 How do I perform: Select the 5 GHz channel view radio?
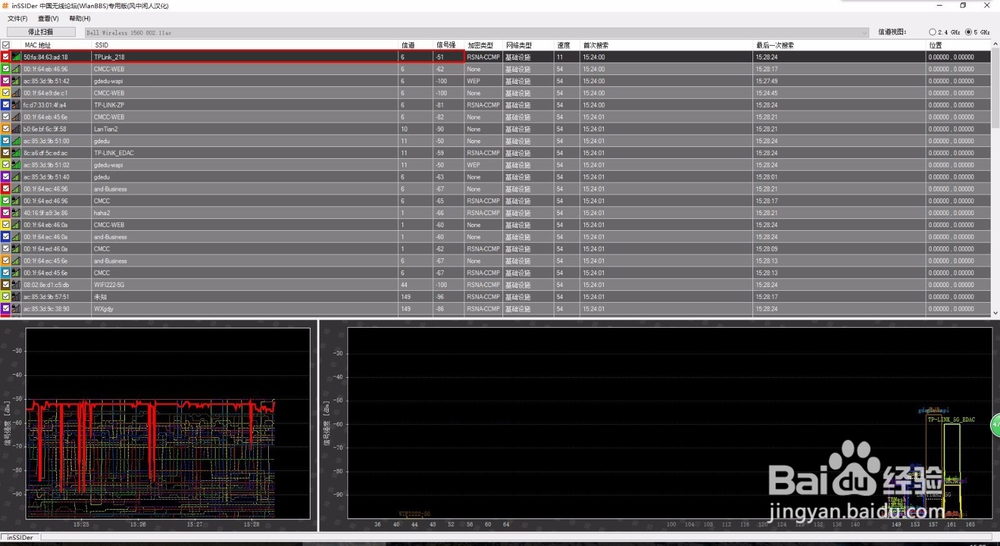pyautogui.click(x=969, y=32)
